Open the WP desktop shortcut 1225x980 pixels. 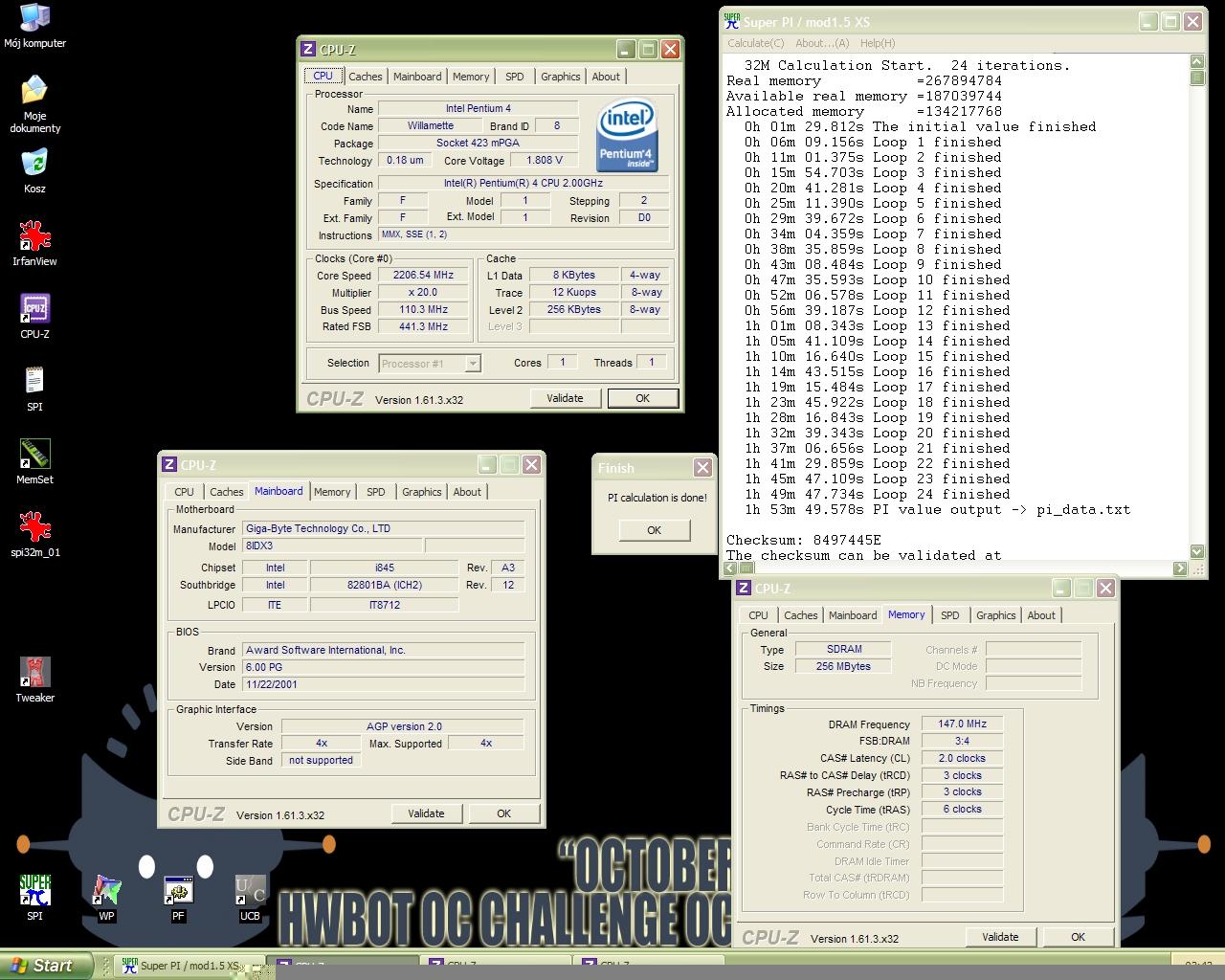pos(106,890)
